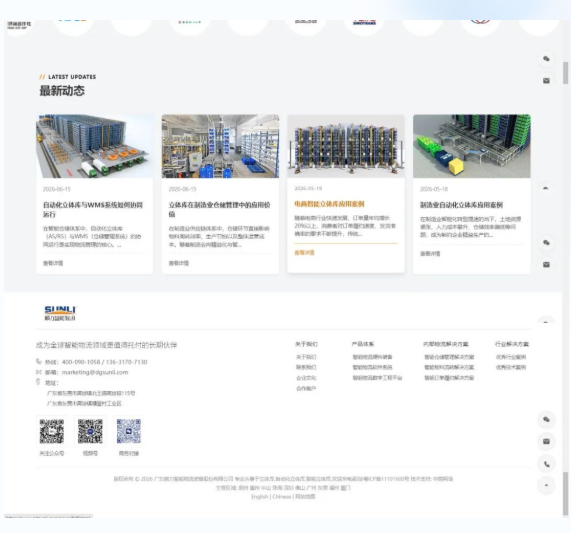The height and width of the screenshot is (533, 571).
Task: Click the 最新动态 section heading
Action: pos(62,91)
